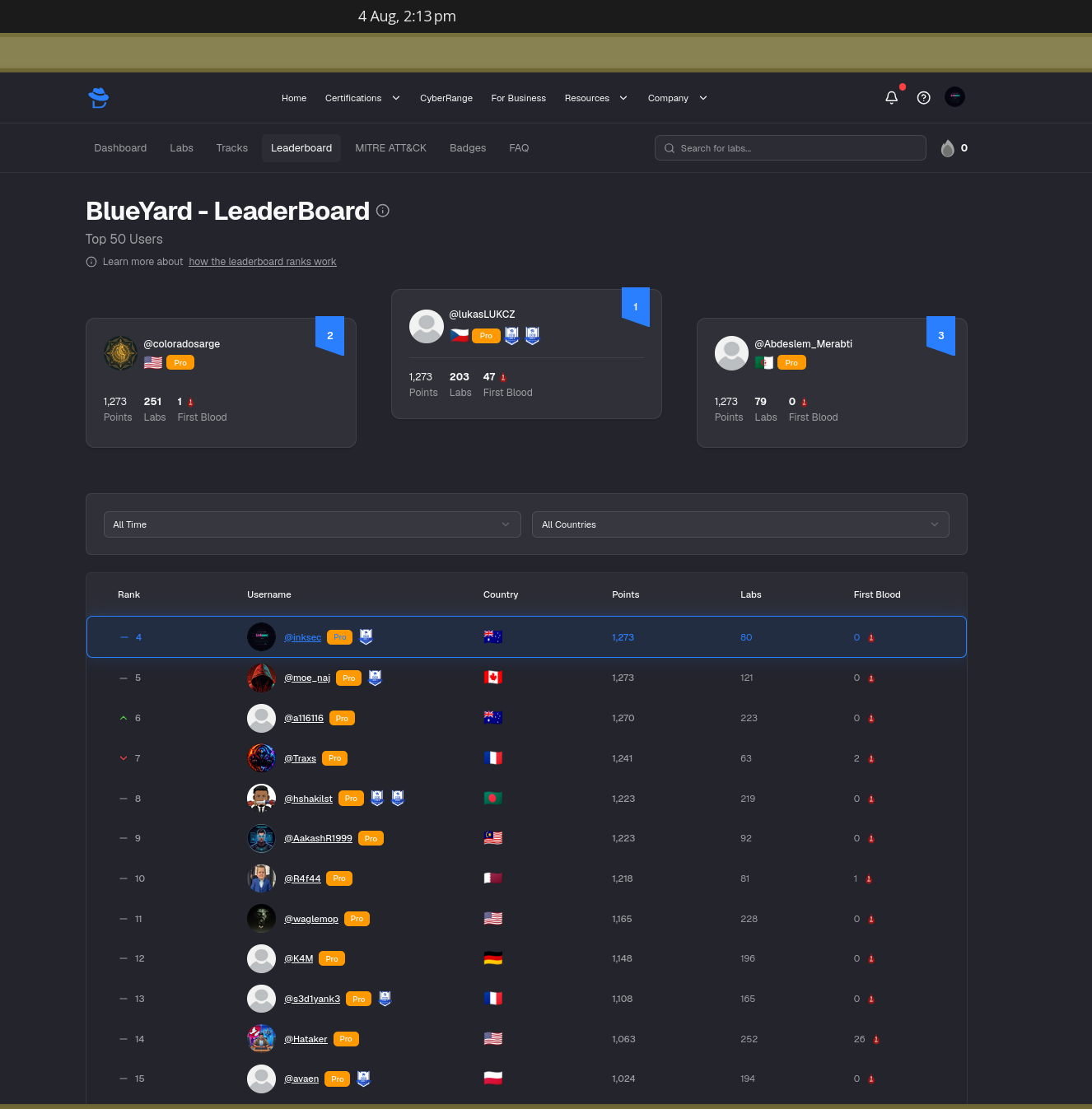The width and height of the screenshot is (1092, 1109).
Task: Switch to the Dashboard tab
Action: [120, 148]
